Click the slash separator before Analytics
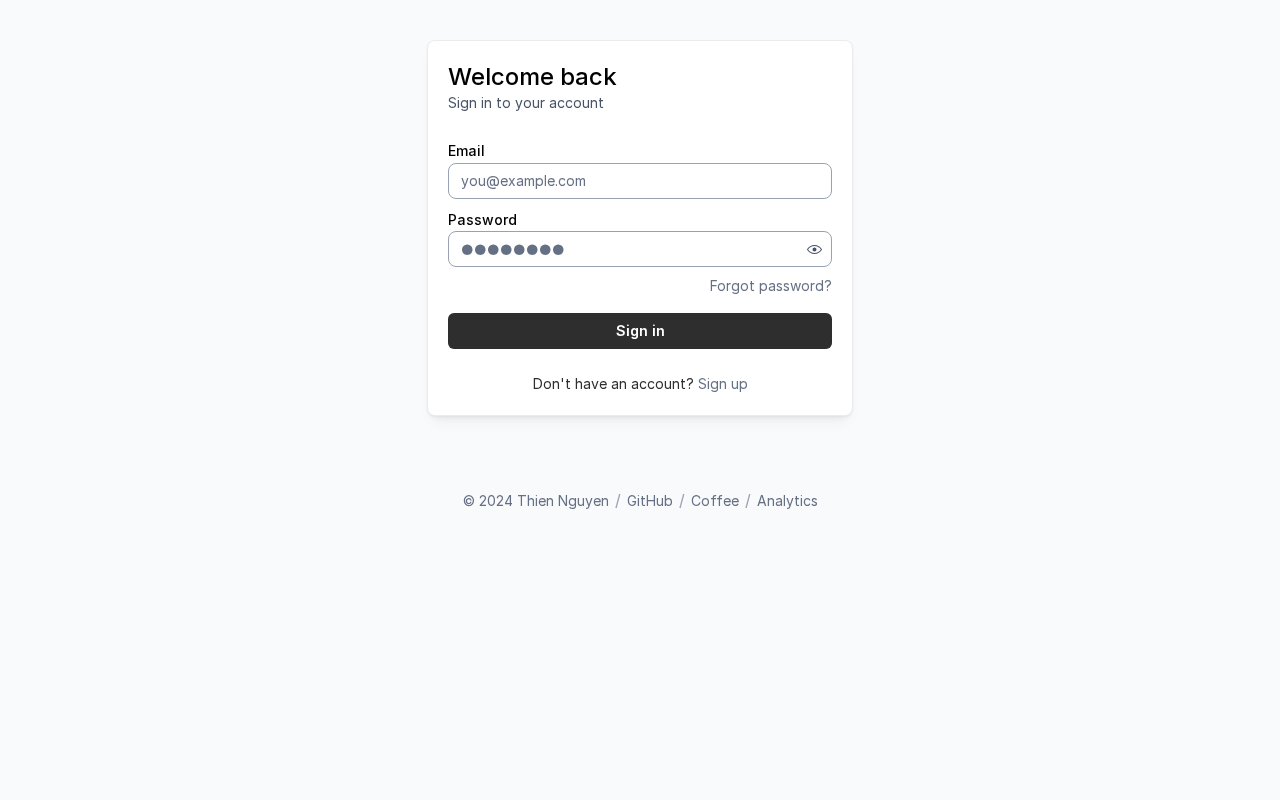Image resolution: width=1280 pixels, height=800 pixels. pos(748,501)
